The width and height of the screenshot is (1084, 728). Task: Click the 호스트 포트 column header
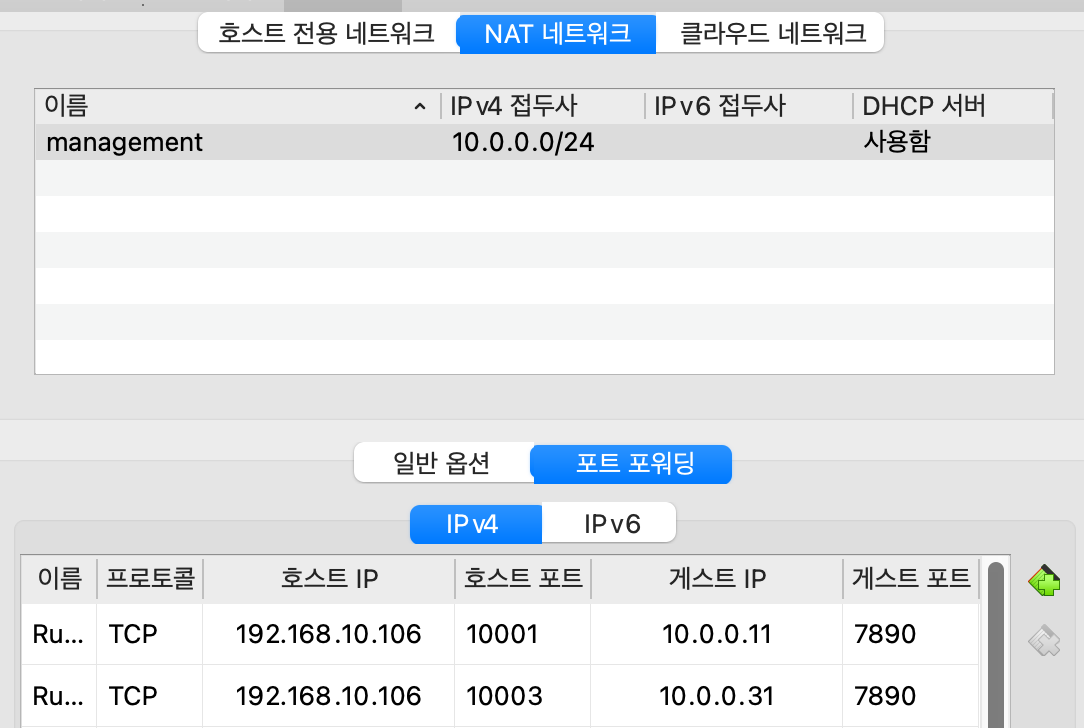[x=523, y=578]
